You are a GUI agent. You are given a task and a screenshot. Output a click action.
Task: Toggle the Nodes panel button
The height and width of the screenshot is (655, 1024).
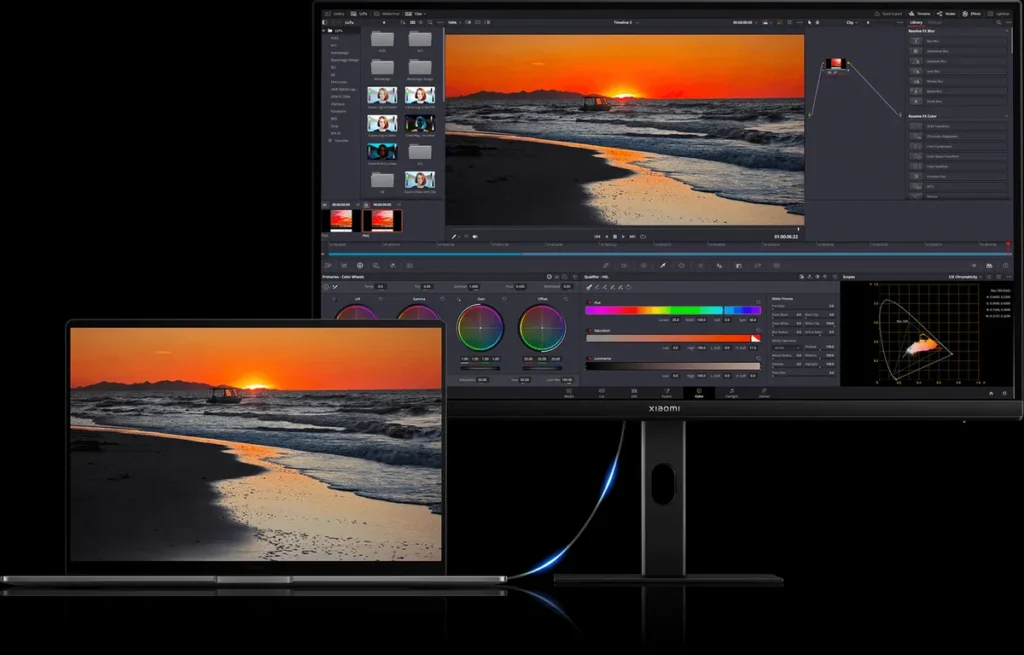click(x=947, y=13)
